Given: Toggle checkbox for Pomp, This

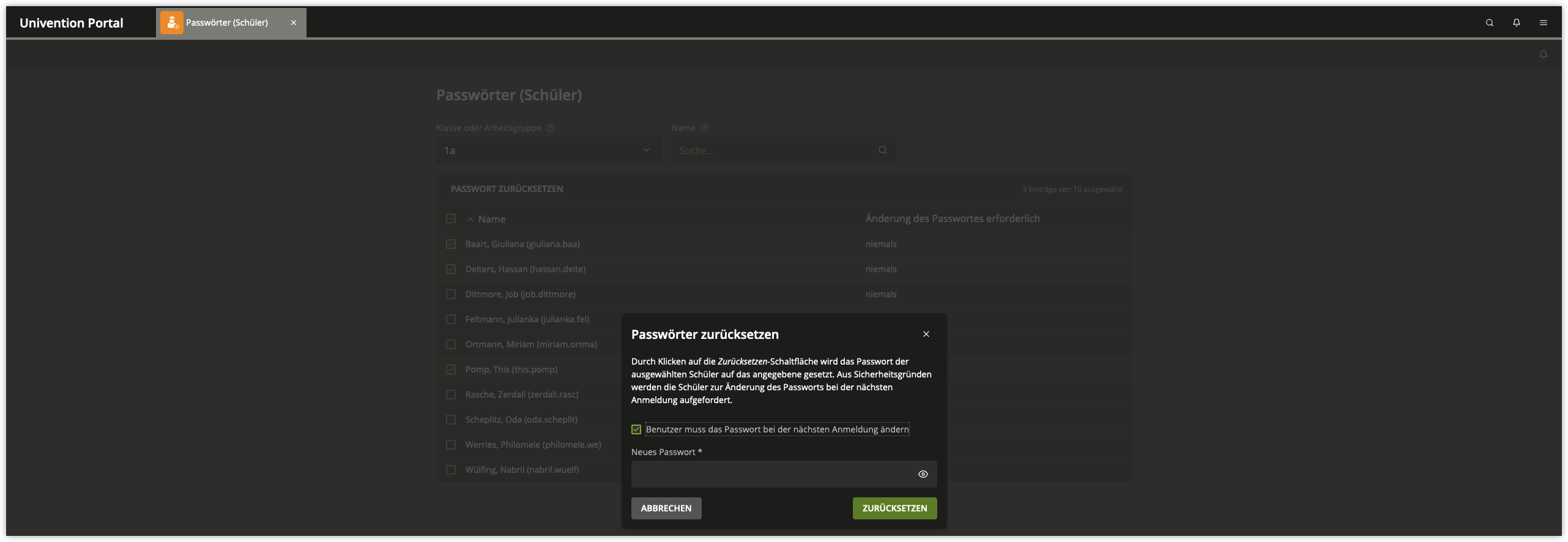Looking at the screenshot, I should 451,369.
